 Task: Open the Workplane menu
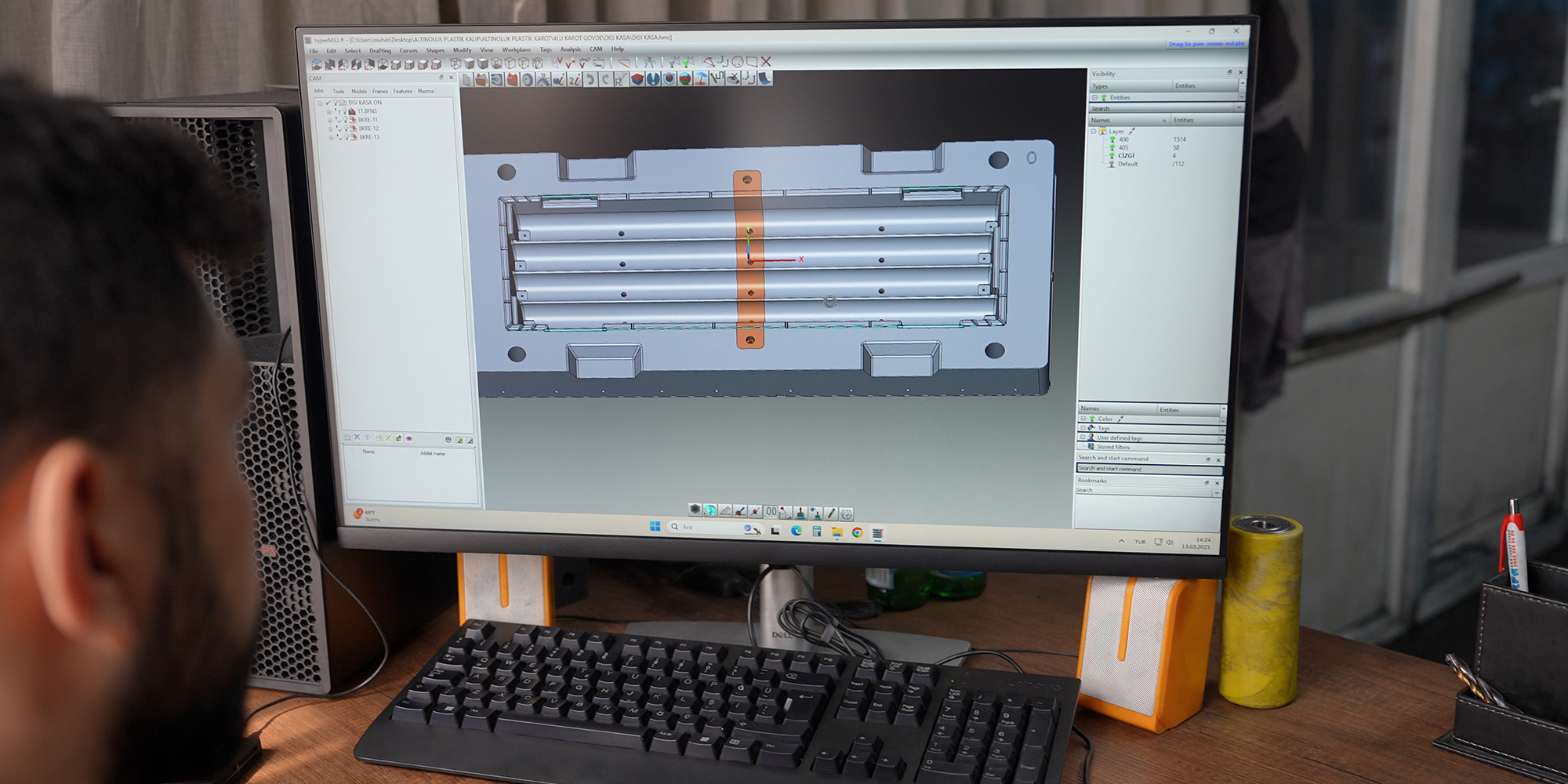516,49
